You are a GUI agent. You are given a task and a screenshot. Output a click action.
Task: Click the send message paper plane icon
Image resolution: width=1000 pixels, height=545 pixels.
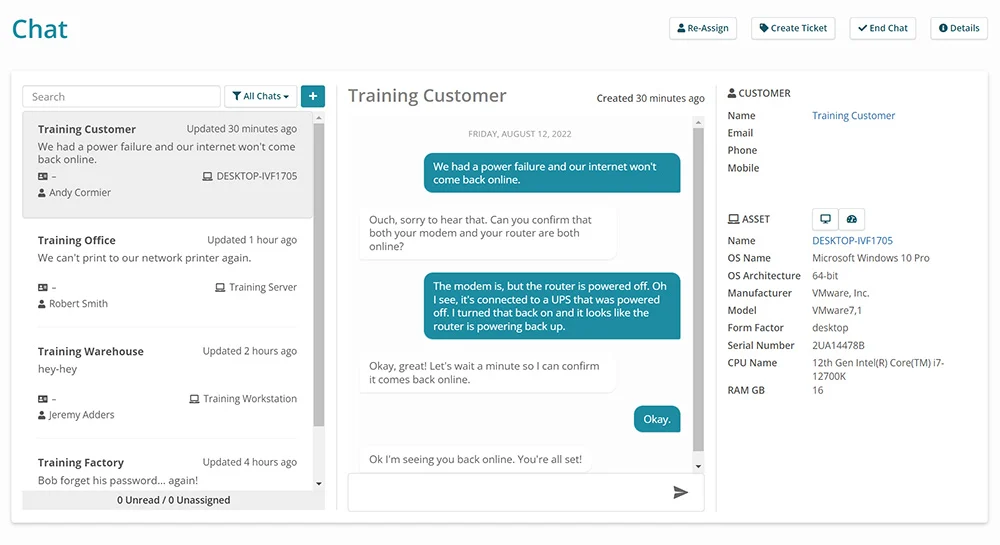click(680, 492)
